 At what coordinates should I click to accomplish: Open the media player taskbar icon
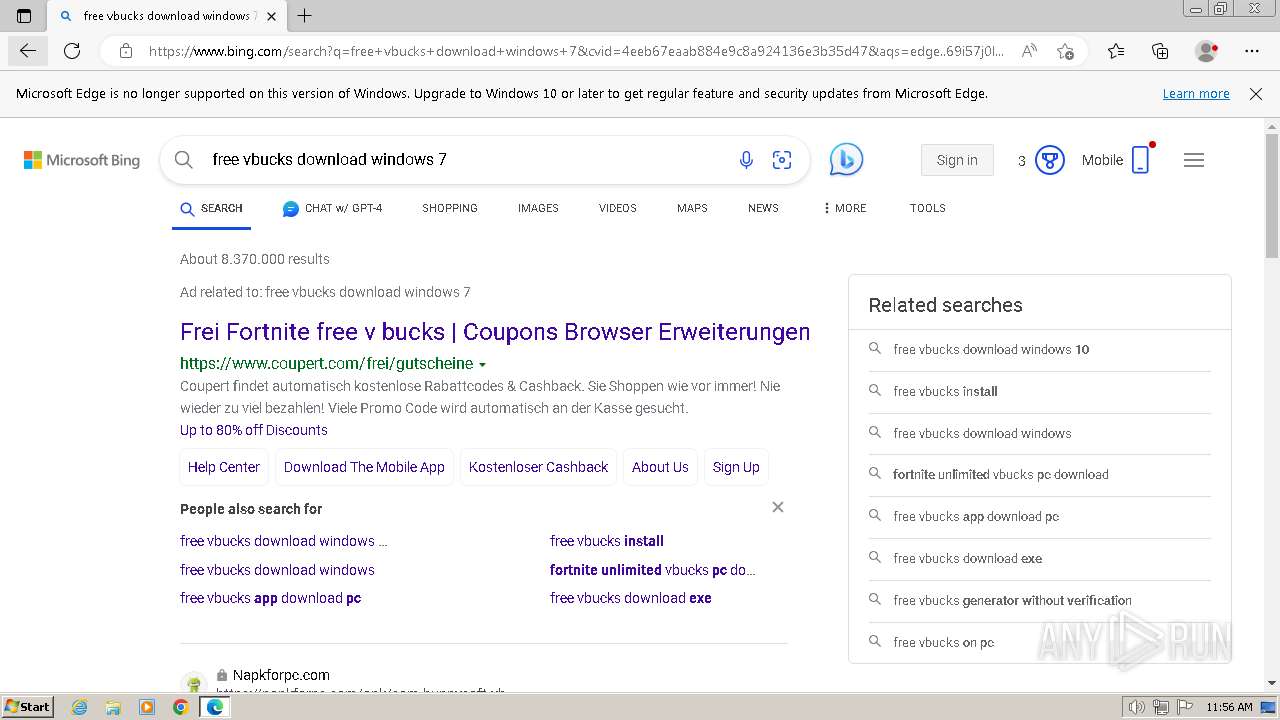point(147,707)
